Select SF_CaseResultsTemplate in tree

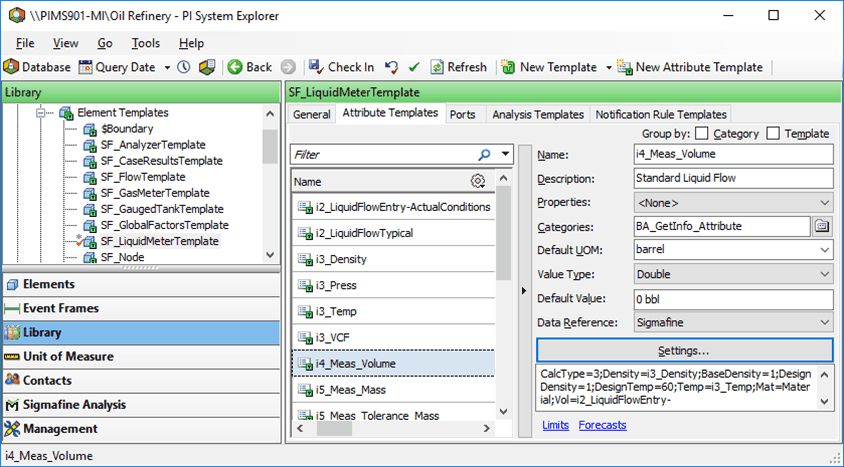(x=161, y=161)
